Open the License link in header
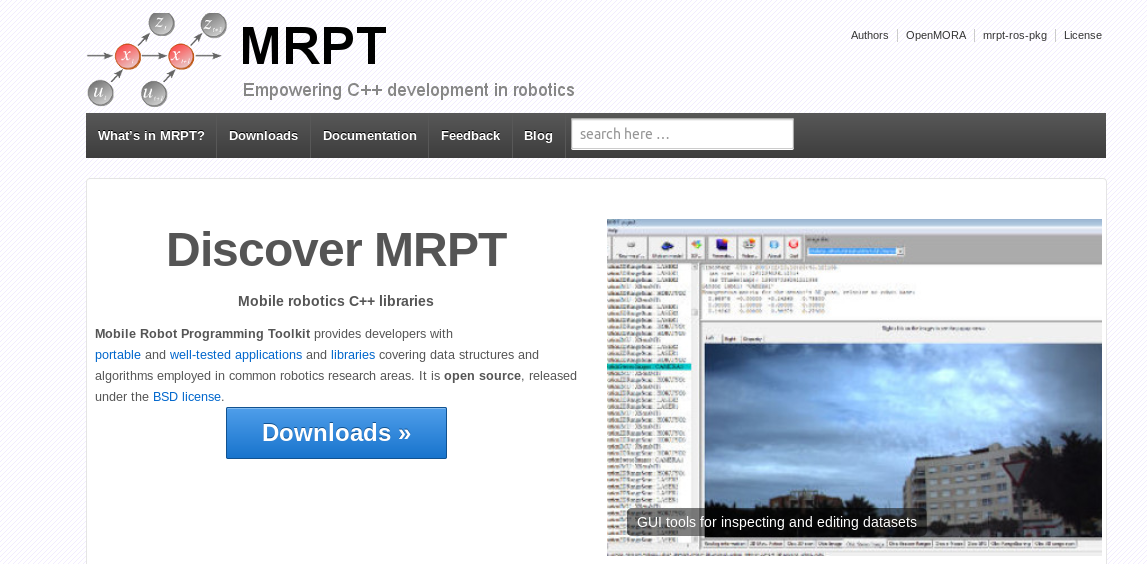Screen dimensions: 1147x564 1082,35
